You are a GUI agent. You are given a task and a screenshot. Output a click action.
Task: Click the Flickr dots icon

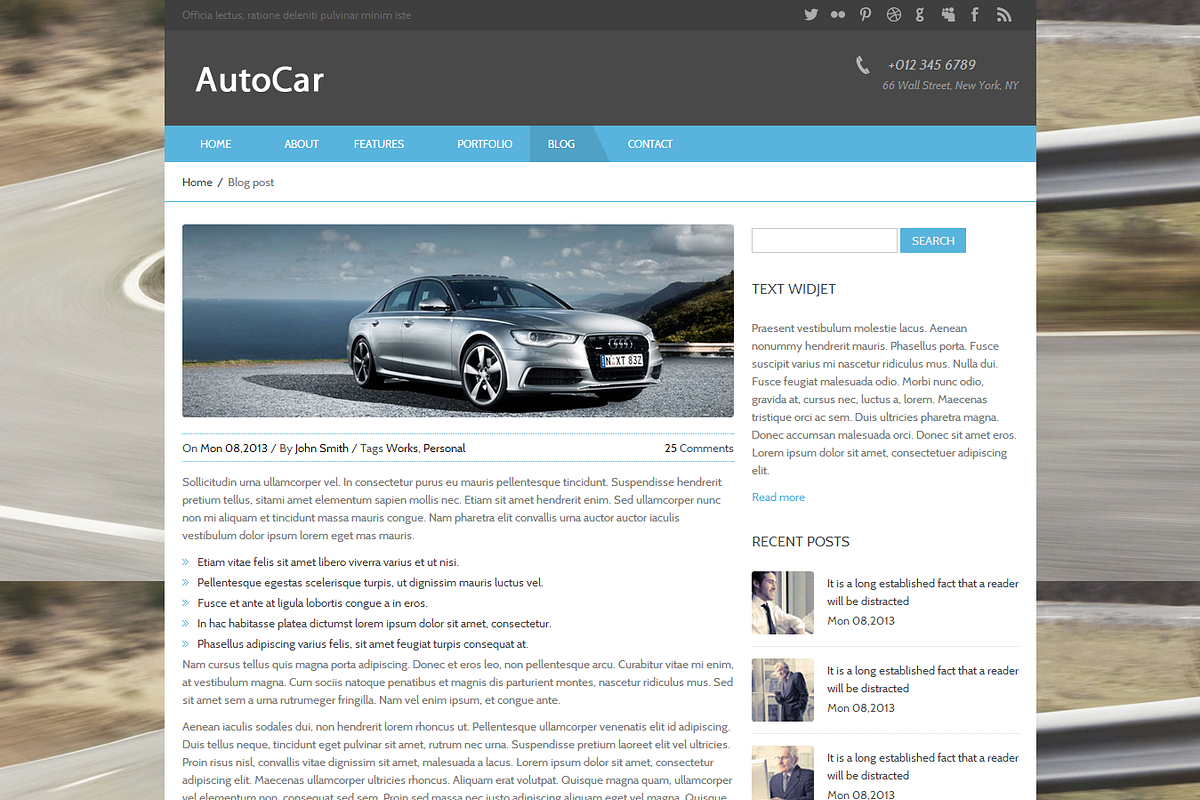click(838, 14)
